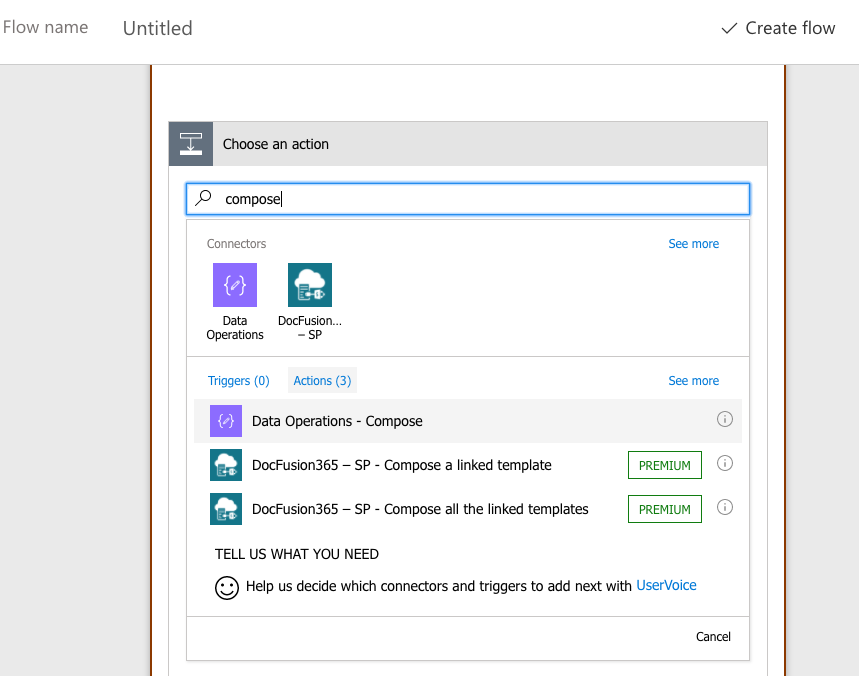Click the smiley feedback icon
The height and width of the screenshot is (676, 859).
pos(227,587)
